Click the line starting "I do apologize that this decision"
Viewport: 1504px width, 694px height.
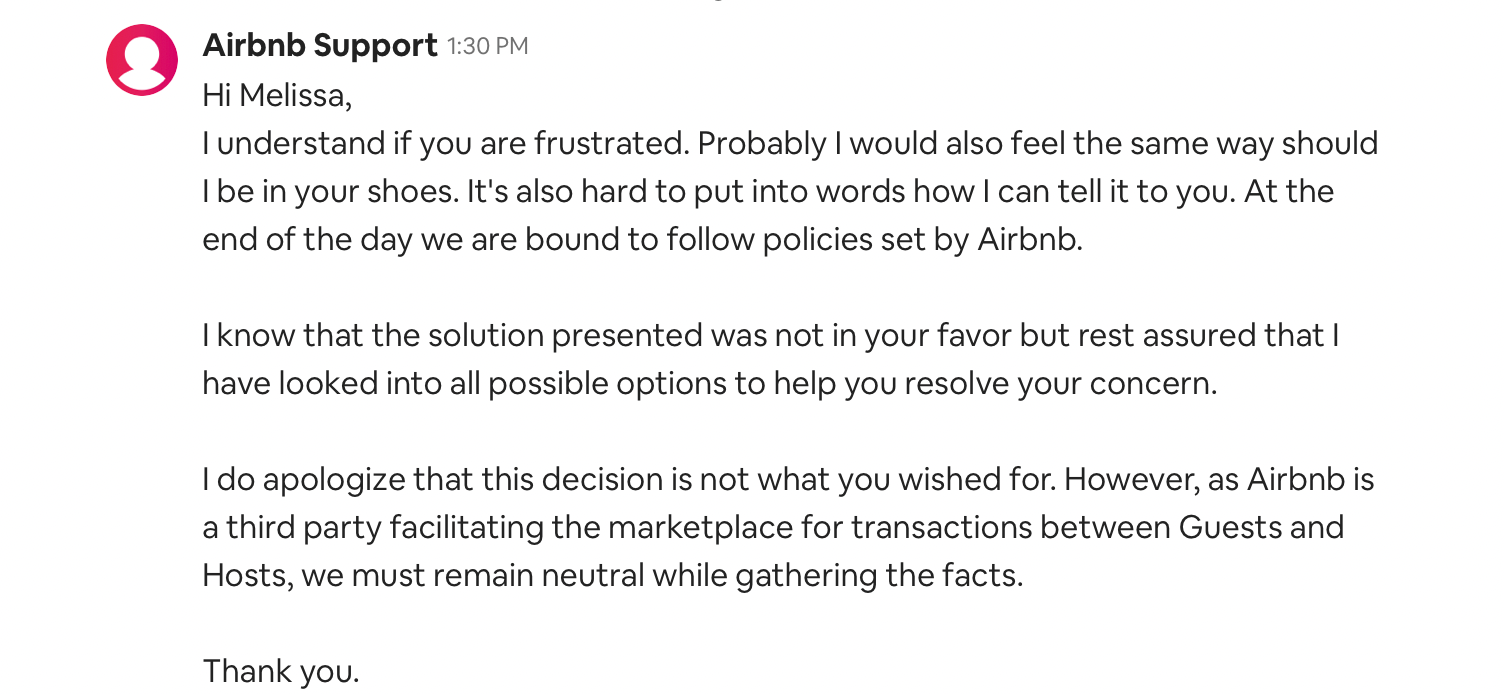click(788, 480)
